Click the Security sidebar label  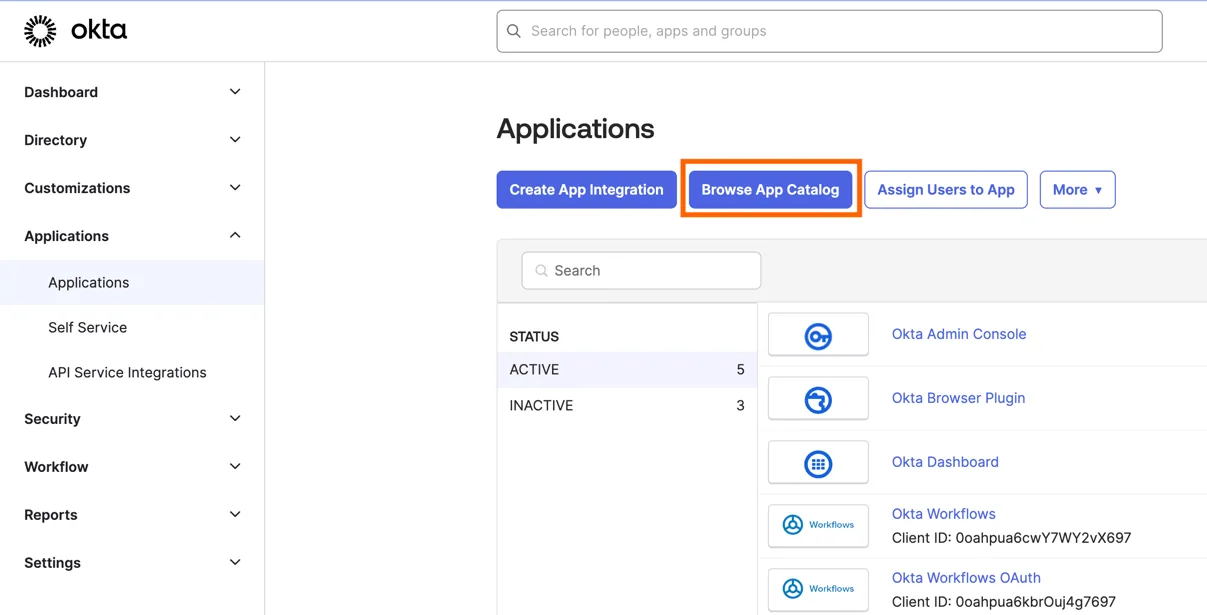tap(52, 419)
